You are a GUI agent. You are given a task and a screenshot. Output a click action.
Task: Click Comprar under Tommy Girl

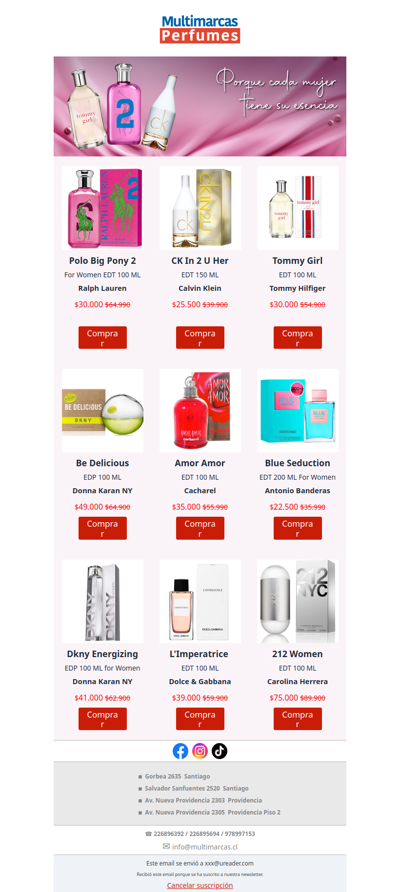pyautogui.click(x=298, y=337)
